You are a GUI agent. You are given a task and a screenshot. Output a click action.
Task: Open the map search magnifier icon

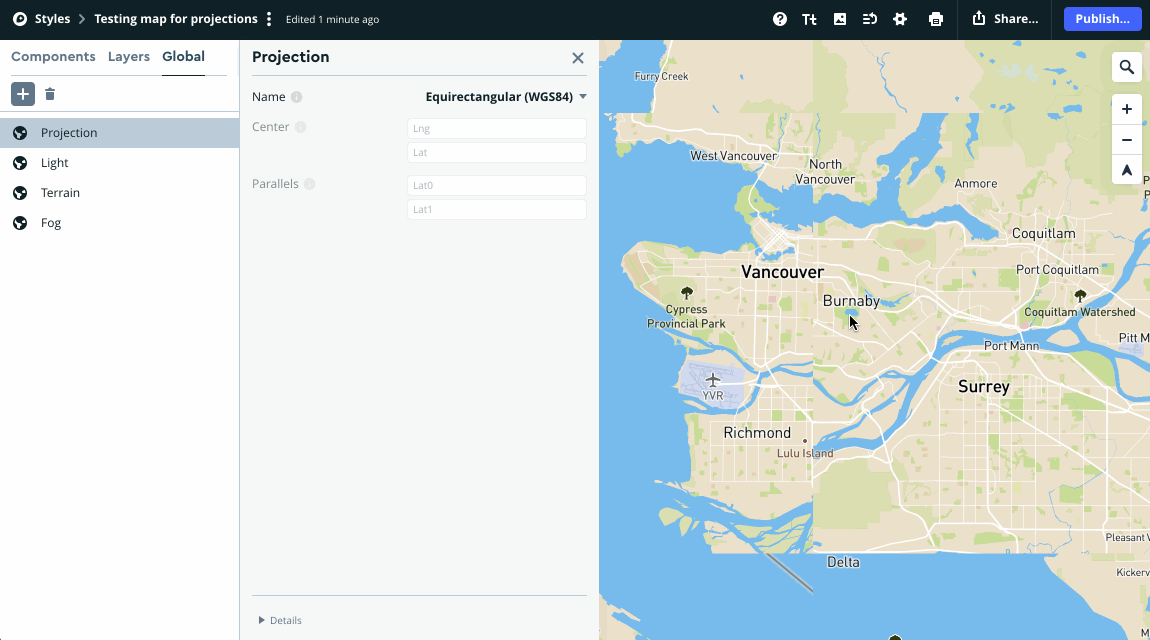1127,66
